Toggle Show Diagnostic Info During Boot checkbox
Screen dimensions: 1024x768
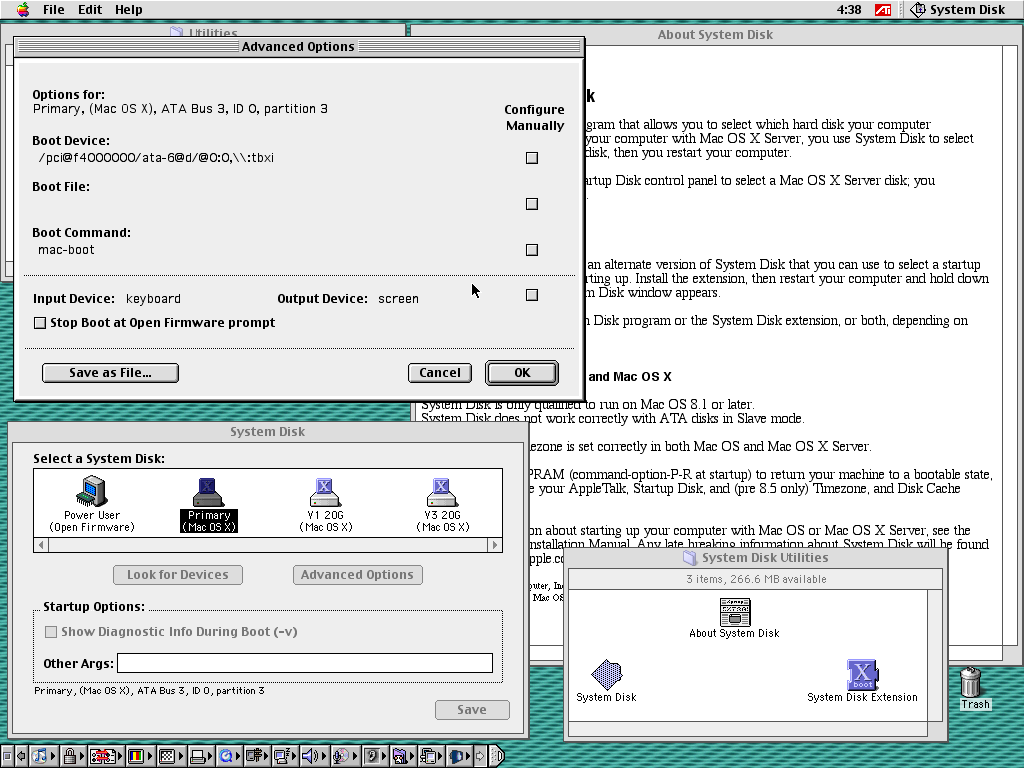pyautogui.click(x=50, y=632)
